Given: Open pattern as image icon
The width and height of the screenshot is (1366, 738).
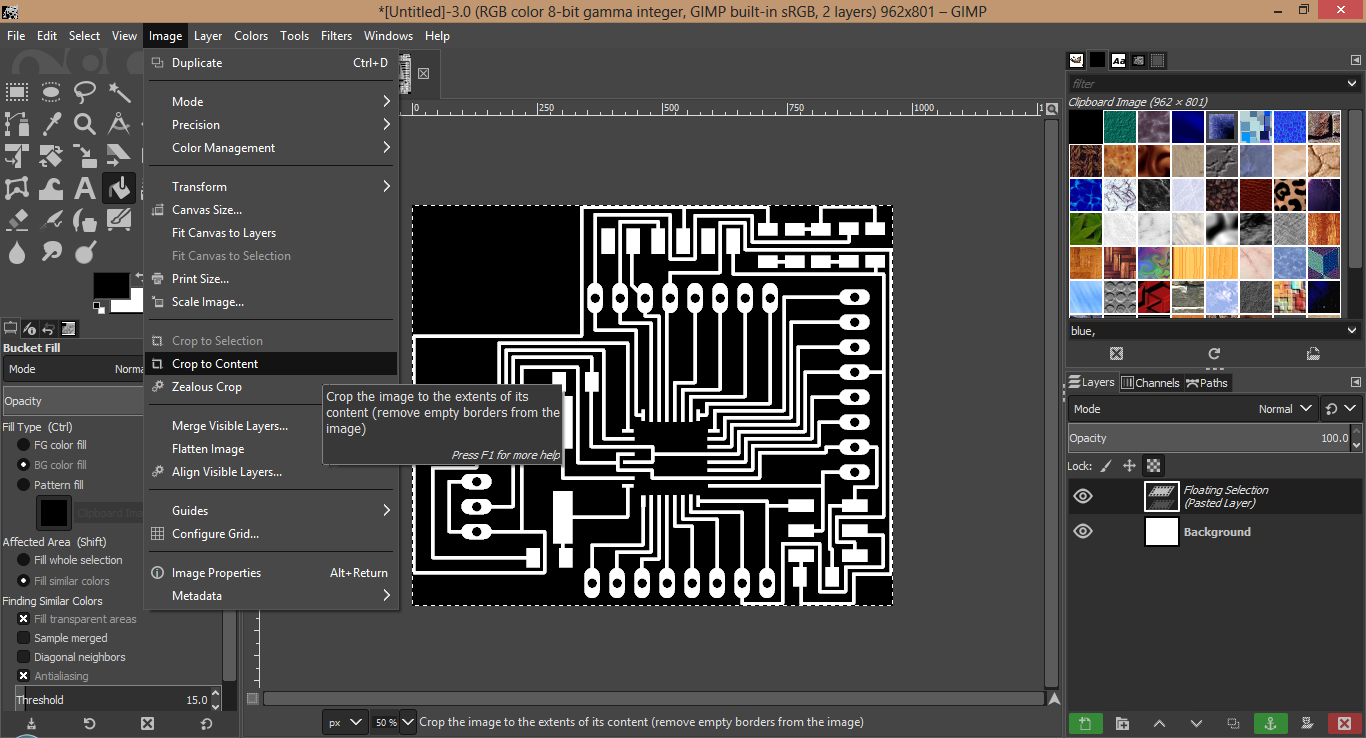Looking at the screenshot, I should [1313, 353].
